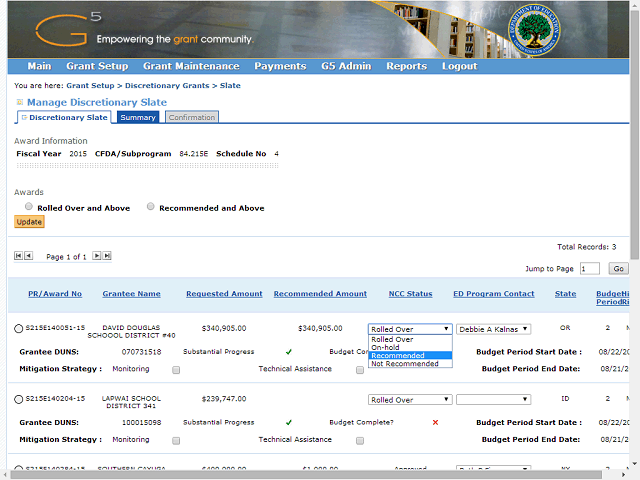The height and width of the screenshot is (480, 640).
Task: Click Discretionary Grants breadcrumb link
Action: [x=167, y=86]
